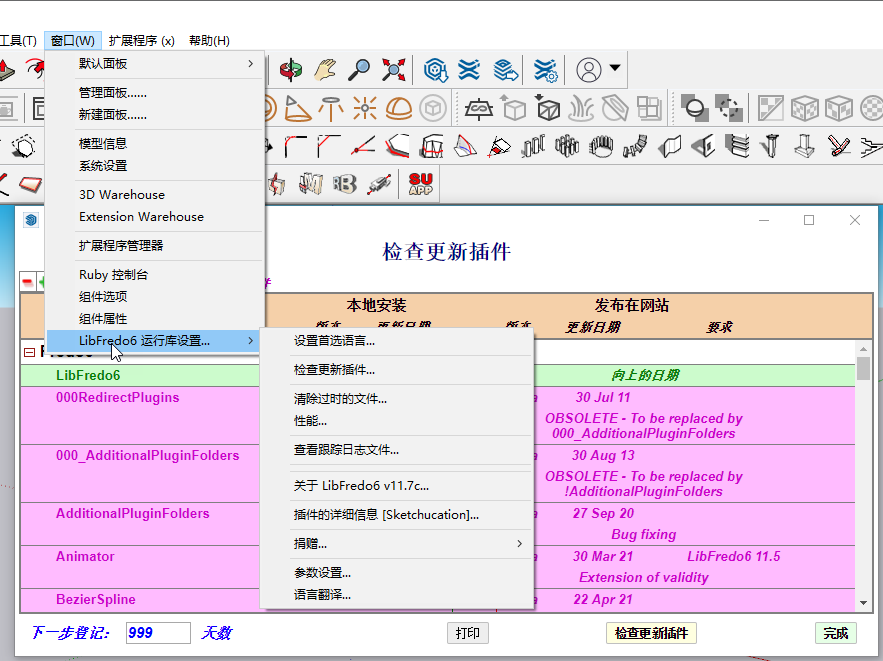The image size is (883, 661).
Task: Click the infinite plane icon
Action: [479, 108]
